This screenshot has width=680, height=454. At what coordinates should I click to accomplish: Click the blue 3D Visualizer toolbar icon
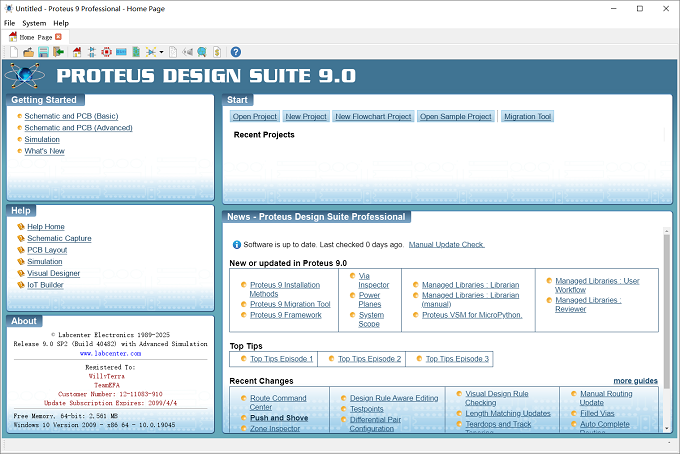pos(121,52)
